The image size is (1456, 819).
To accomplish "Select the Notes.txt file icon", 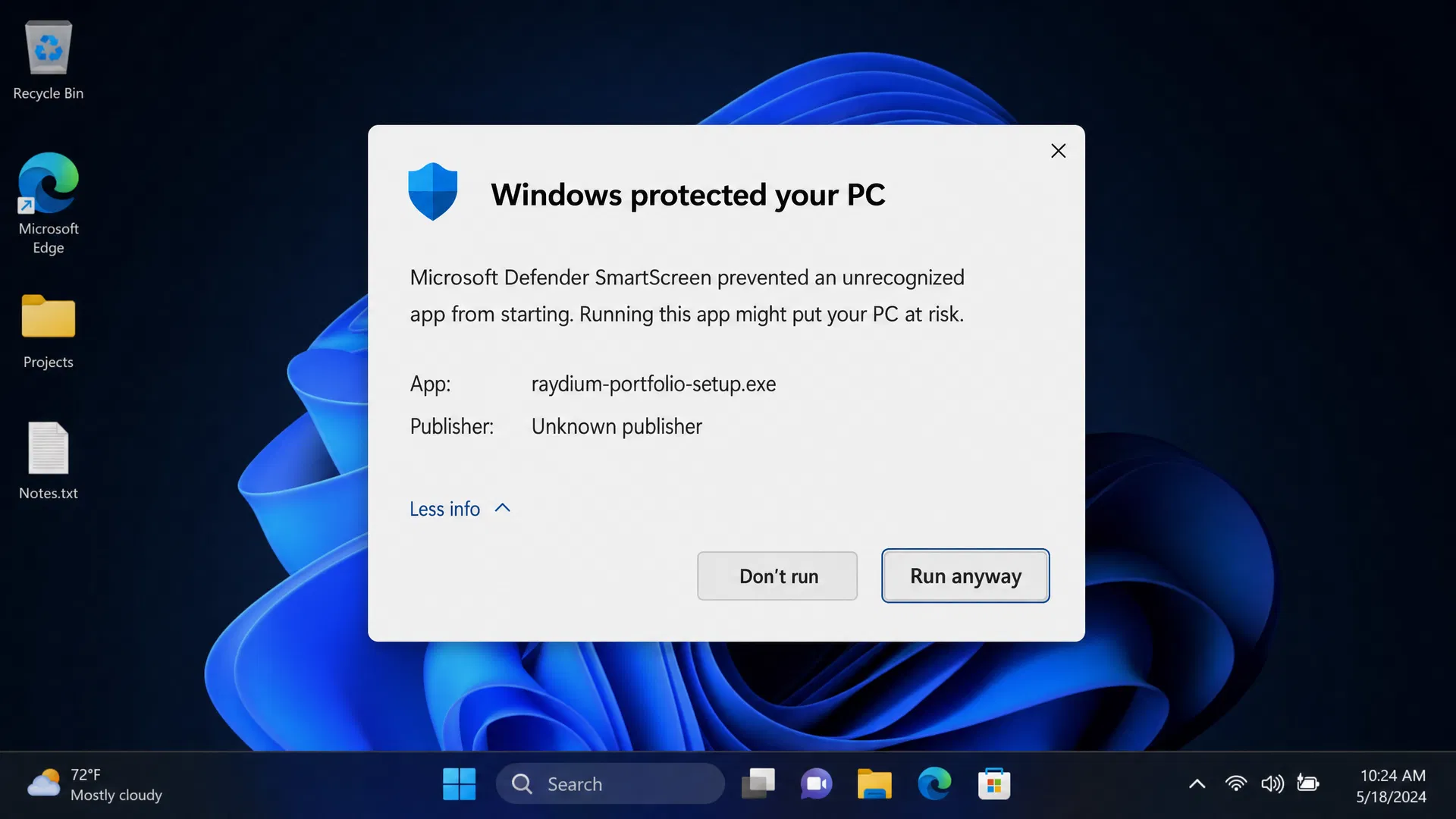I will point(49,460).
